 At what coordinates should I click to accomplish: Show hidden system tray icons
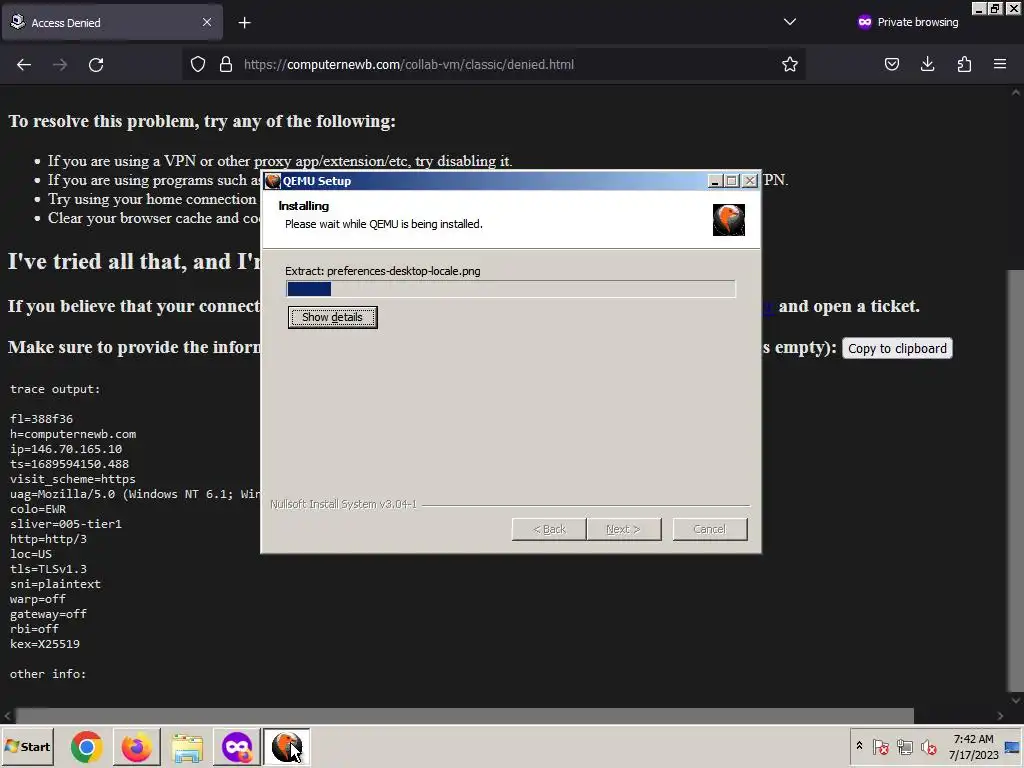(x=859, y=746)
